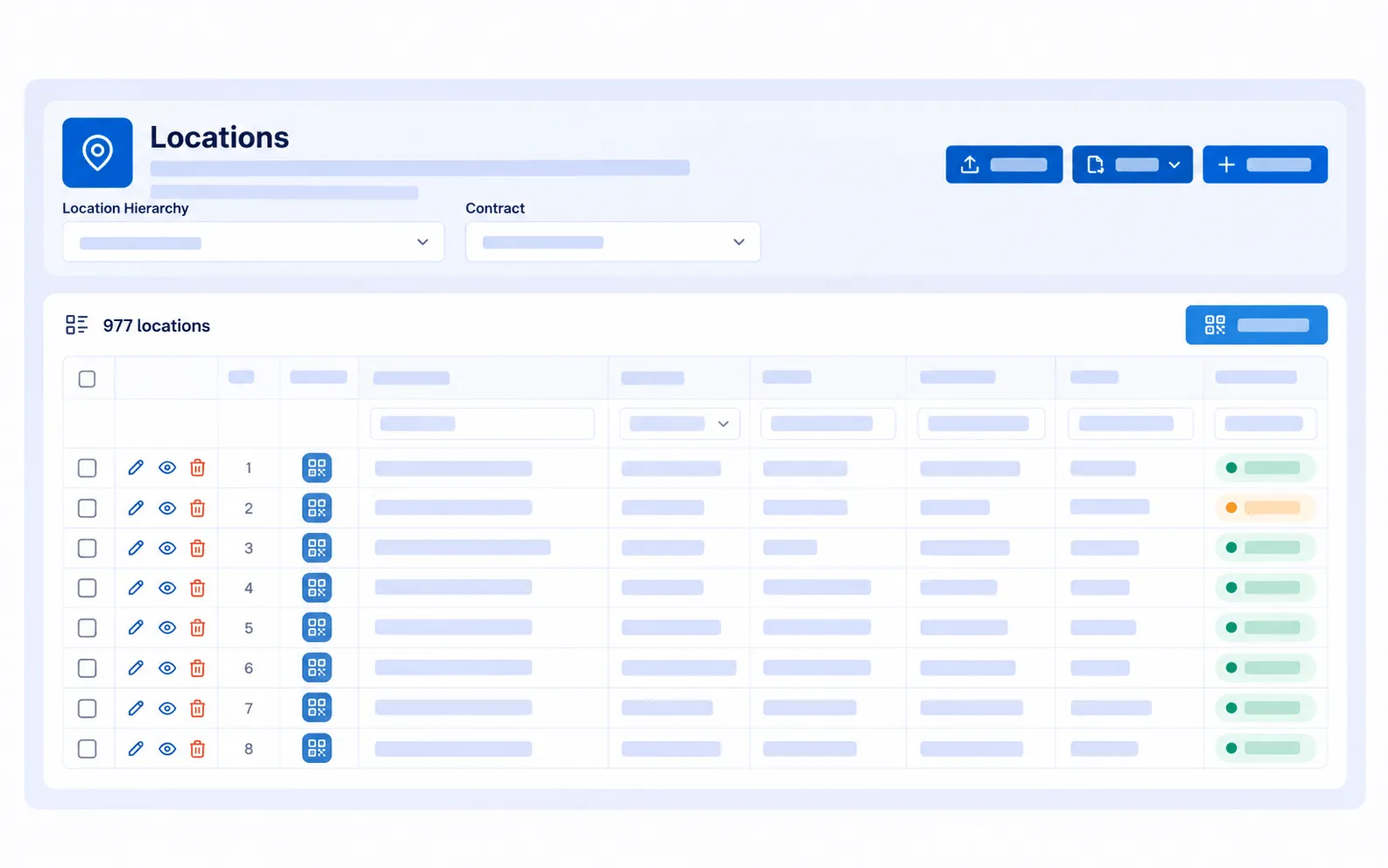1388x868 pixels.
Task: Remove row 8 via the trash icon
Action: (x=198, y=749)
